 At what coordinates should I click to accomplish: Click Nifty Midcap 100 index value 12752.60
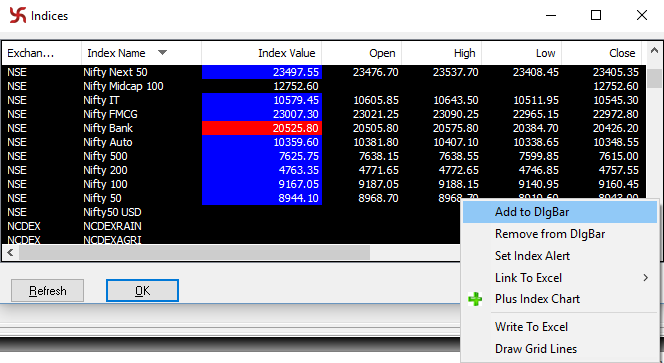tap(296, 86)
